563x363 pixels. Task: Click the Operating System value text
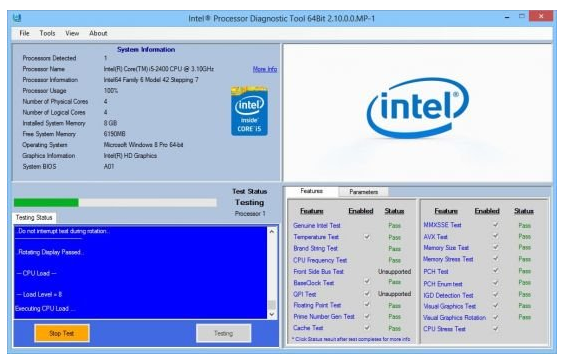point(143,145)
